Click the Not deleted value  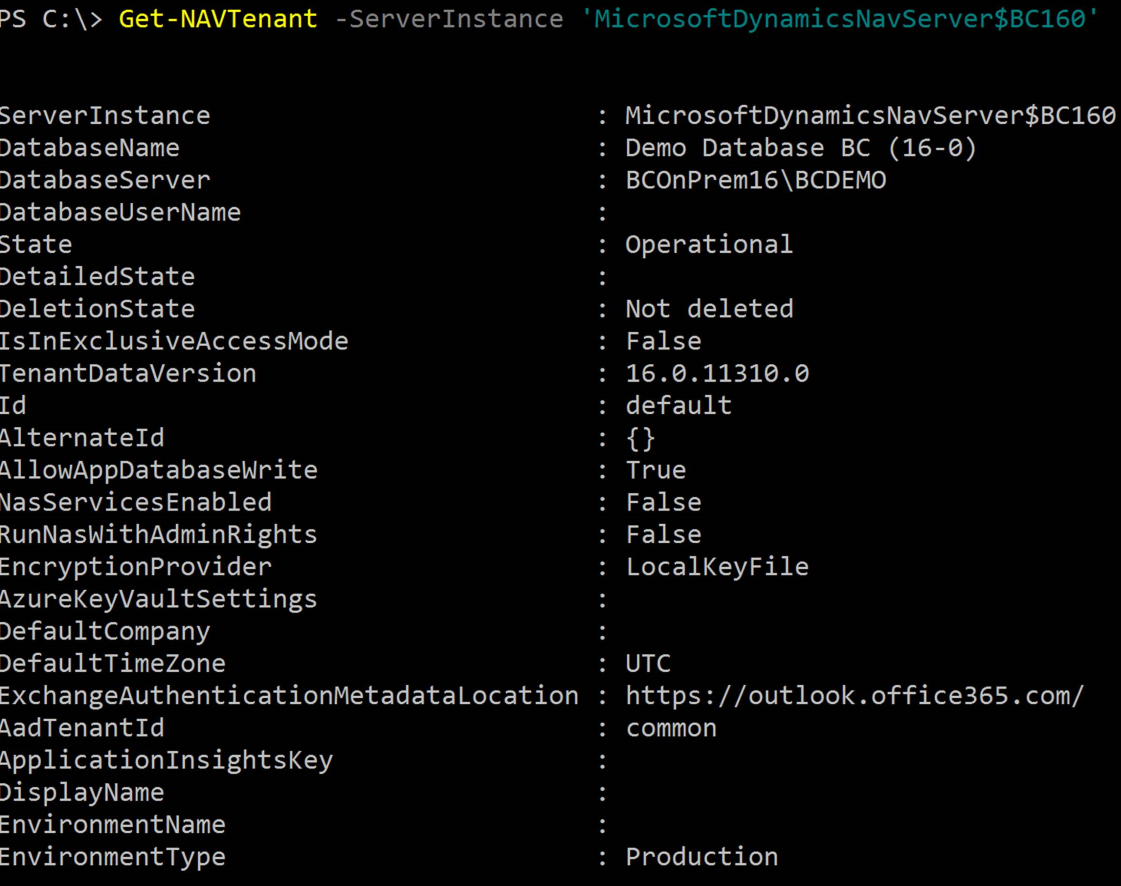709,309
